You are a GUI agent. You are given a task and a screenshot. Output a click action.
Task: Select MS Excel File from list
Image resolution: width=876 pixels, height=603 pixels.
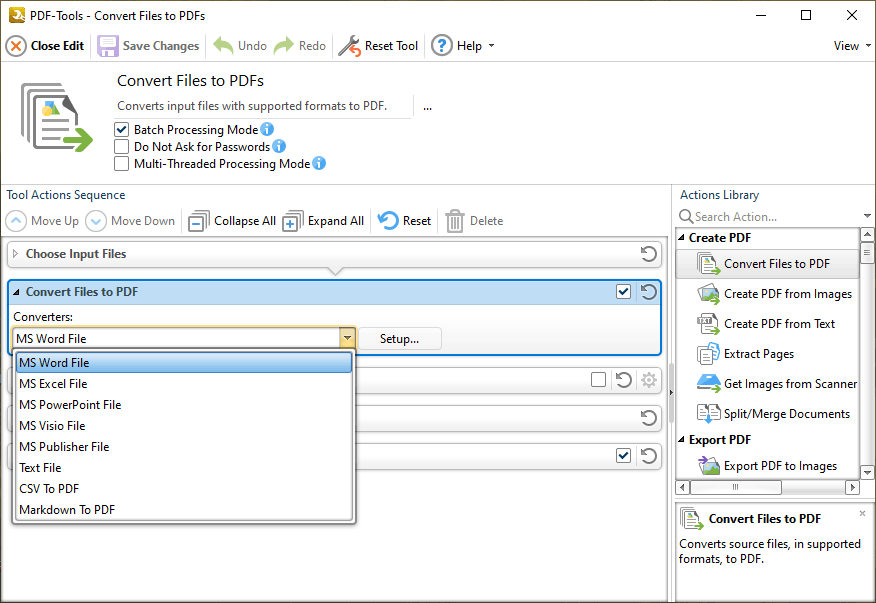point(53,384)
